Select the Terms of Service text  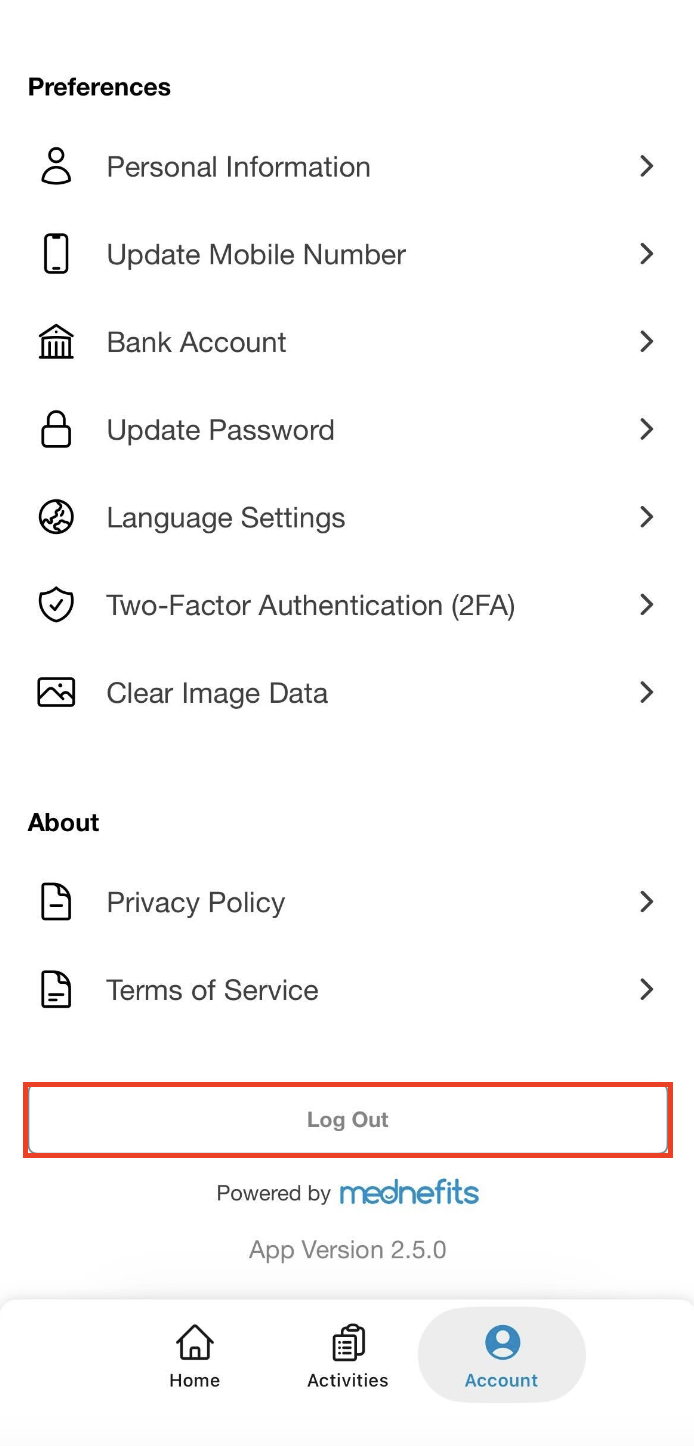213,990
